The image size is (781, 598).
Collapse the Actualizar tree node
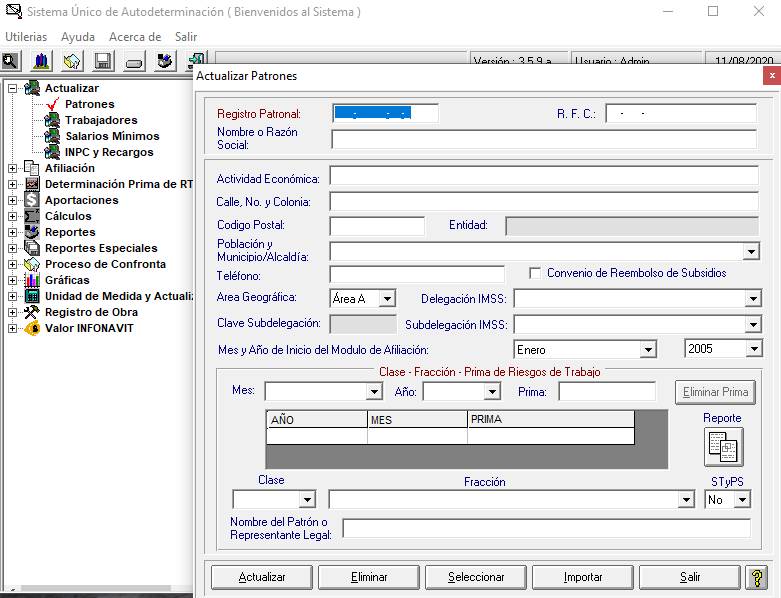tap(13, 88)
